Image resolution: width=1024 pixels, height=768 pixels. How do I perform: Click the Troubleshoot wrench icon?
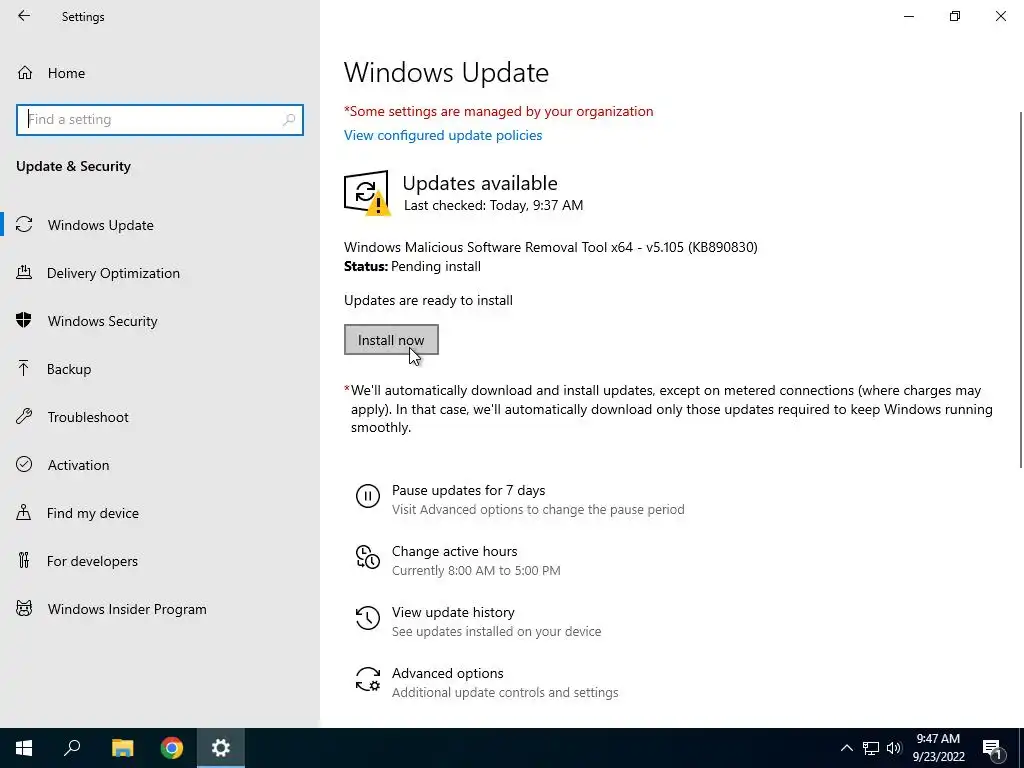click(24, 416)
